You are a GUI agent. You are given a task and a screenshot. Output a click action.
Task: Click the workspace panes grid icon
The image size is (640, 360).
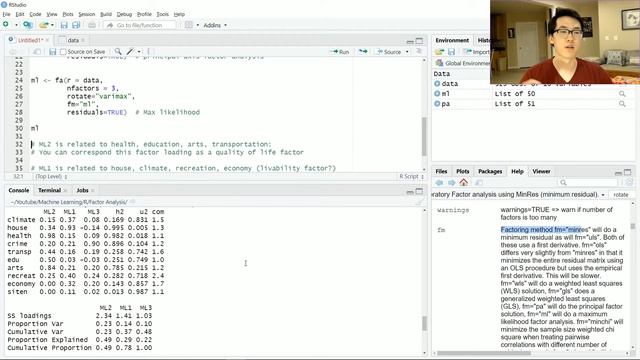click(x=189, y=25)
